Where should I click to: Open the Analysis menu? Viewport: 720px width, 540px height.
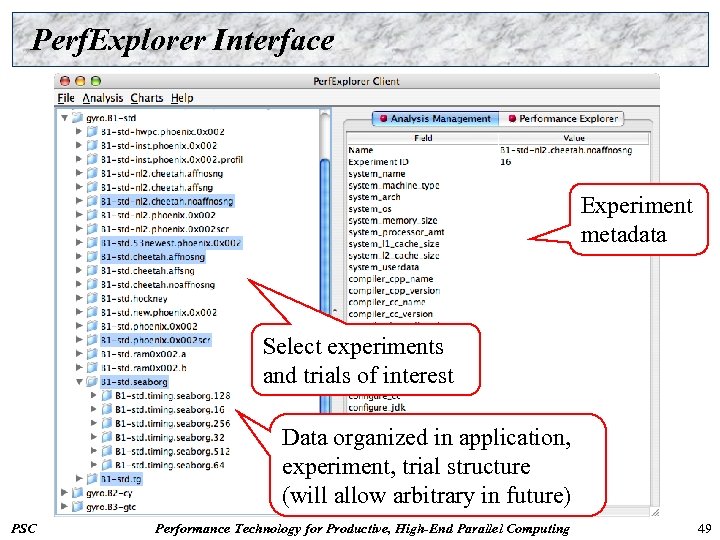tap(102, 98)
